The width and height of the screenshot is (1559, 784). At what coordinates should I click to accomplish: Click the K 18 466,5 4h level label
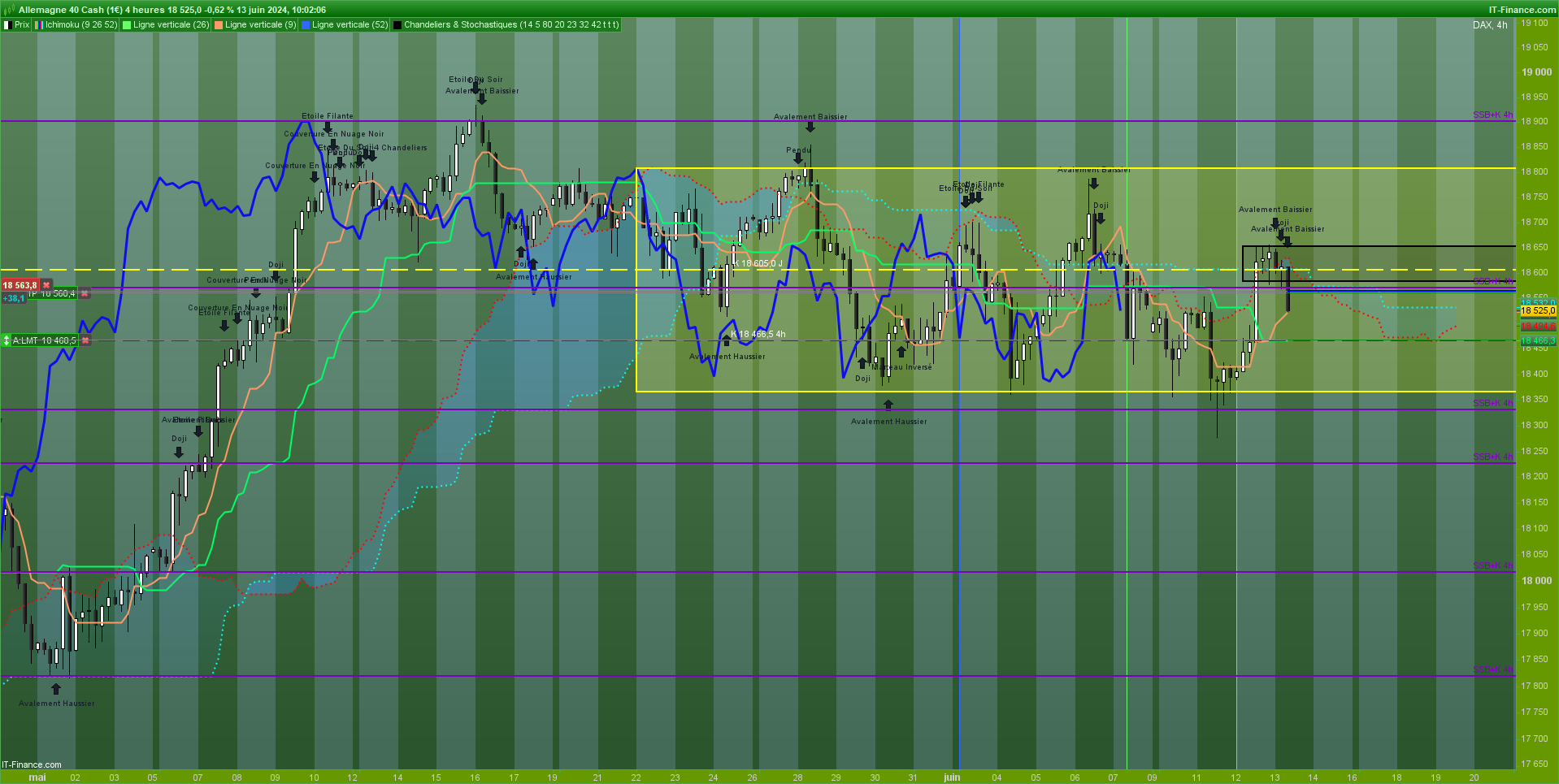click(758, 334)
